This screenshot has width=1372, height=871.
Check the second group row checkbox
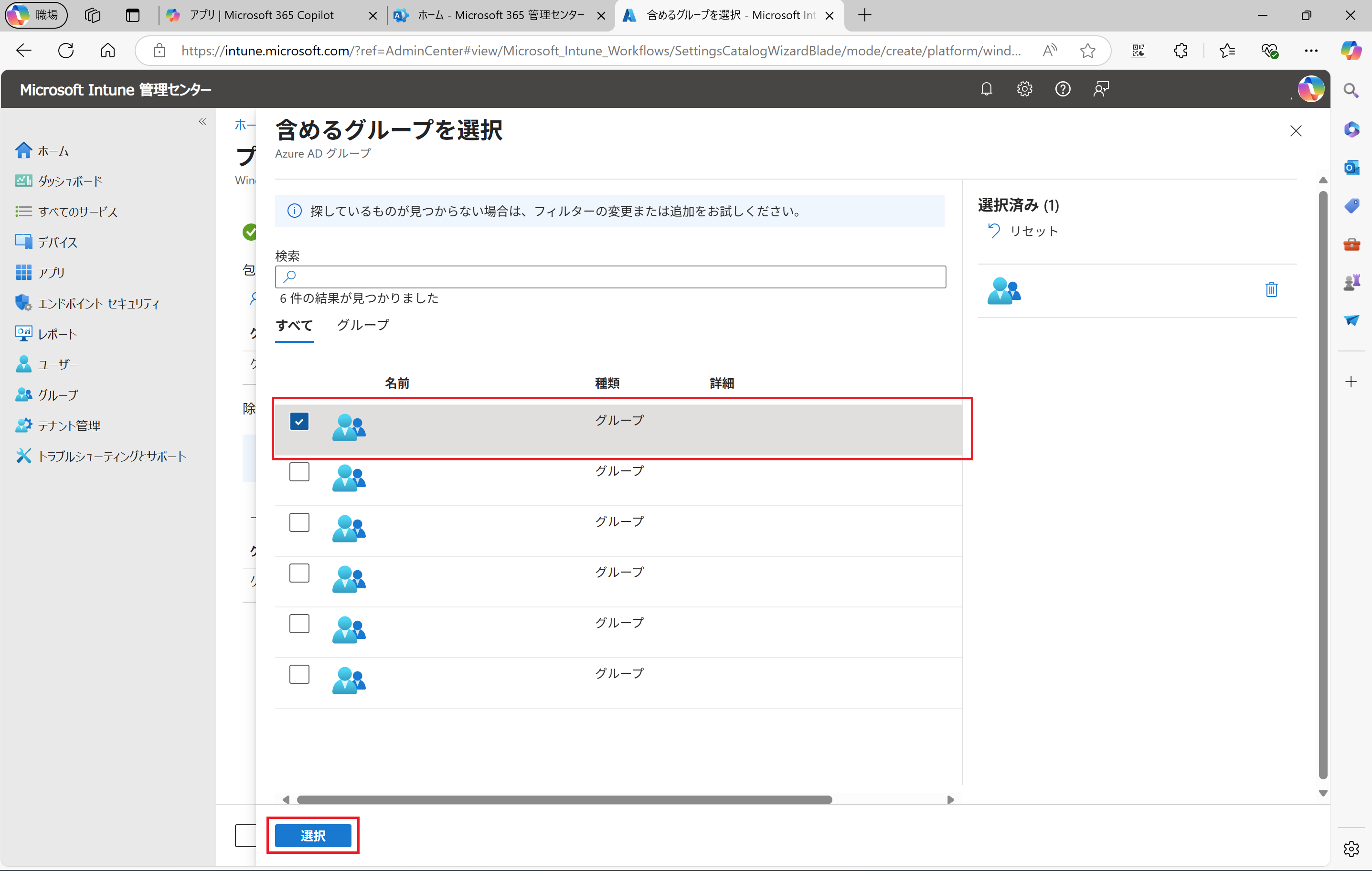coord(299,472)
